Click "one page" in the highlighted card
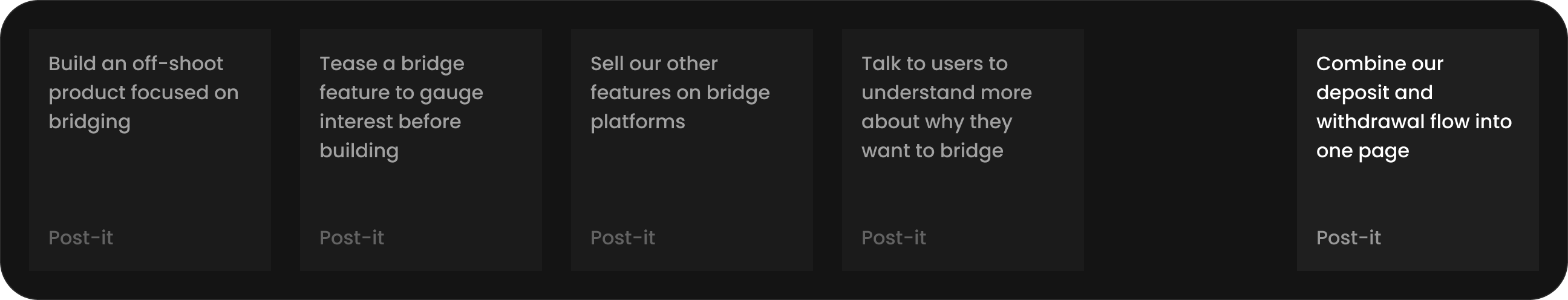Image resolution: width=1568 pixels, height=300 pixels. pyautogui.click(x=1362, y=151)
